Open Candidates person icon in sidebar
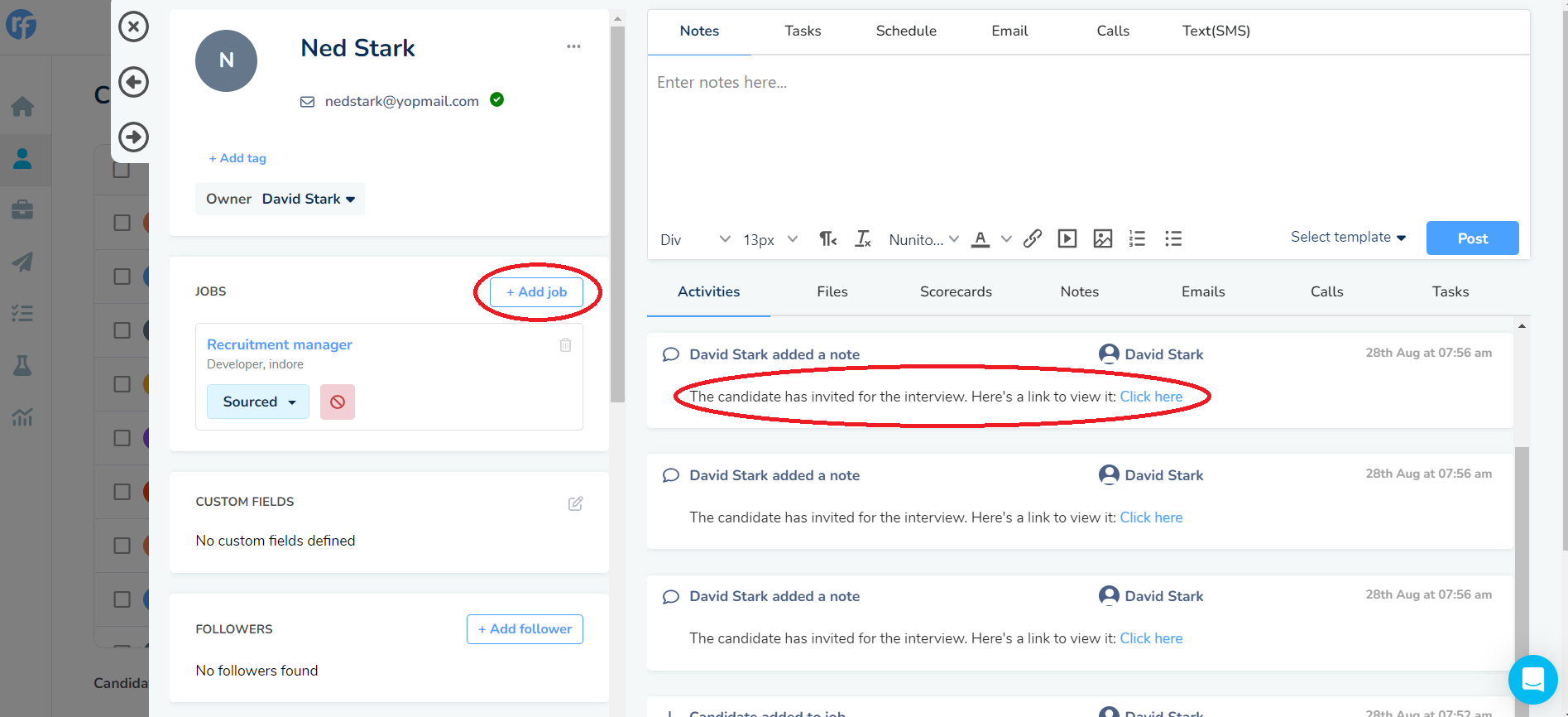Screen dimensions: 1568x717 22,158
